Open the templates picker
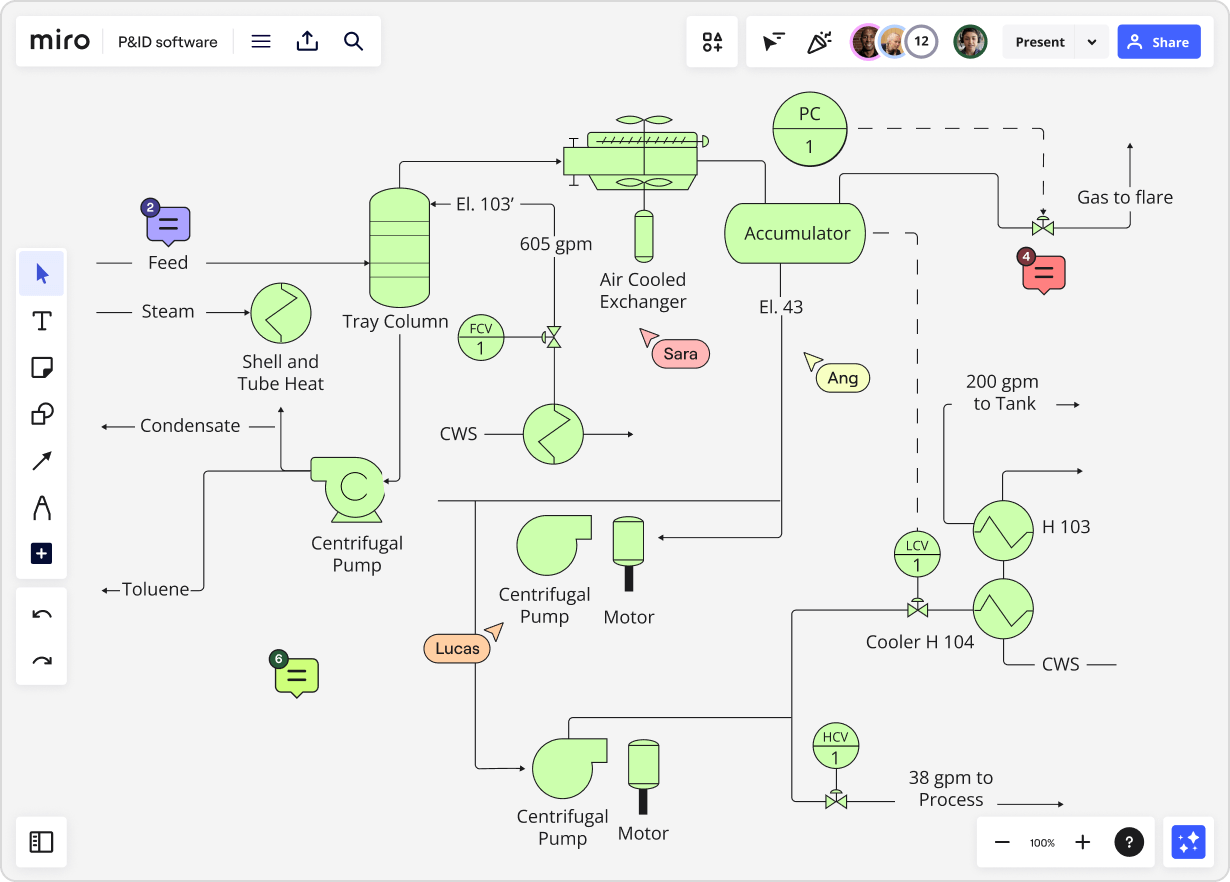The image size is (1230, 882). (x=712, y=41)
